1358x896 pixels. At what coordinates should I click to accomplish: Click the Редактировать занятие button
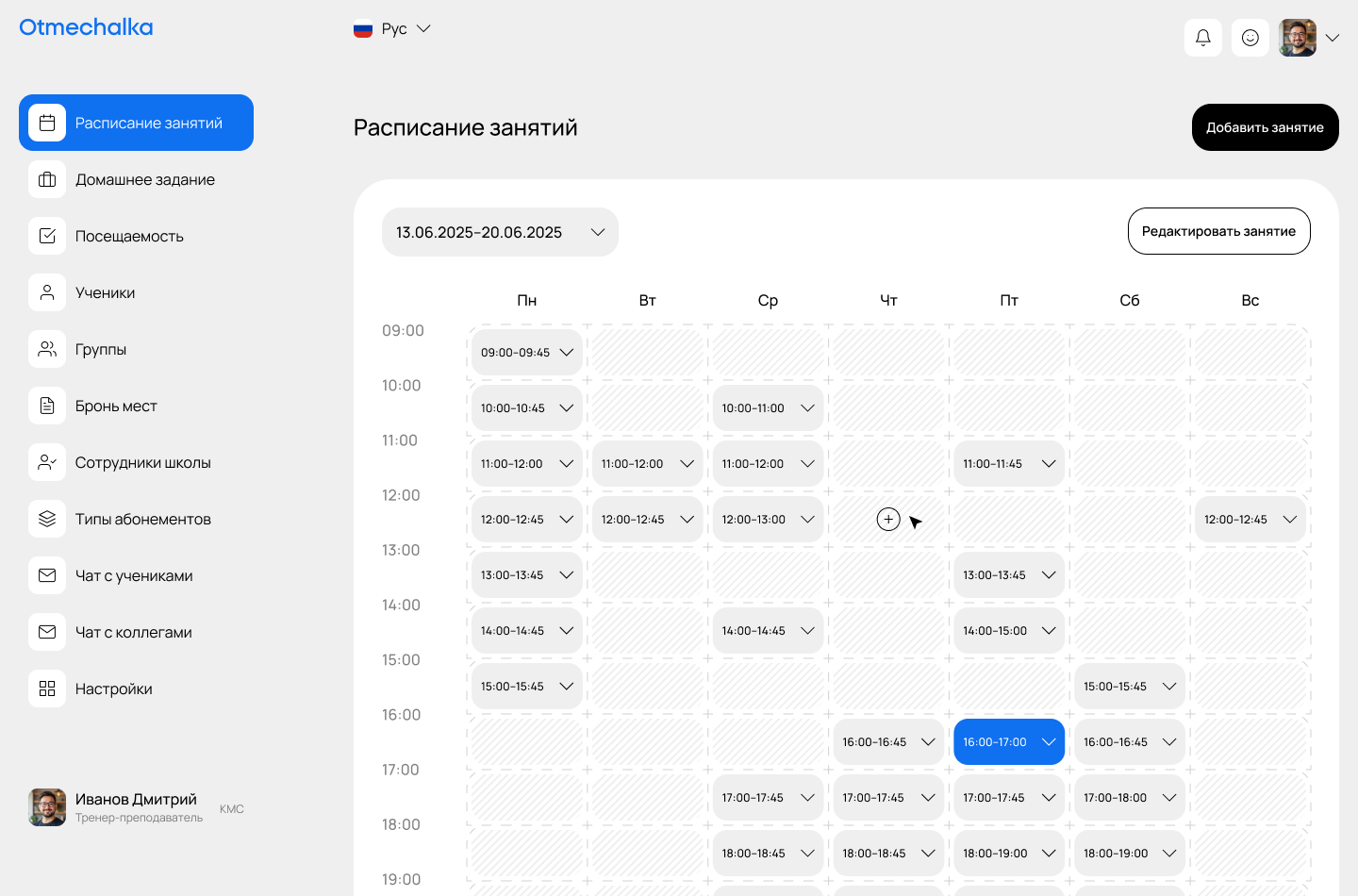tap(1218, 231)
